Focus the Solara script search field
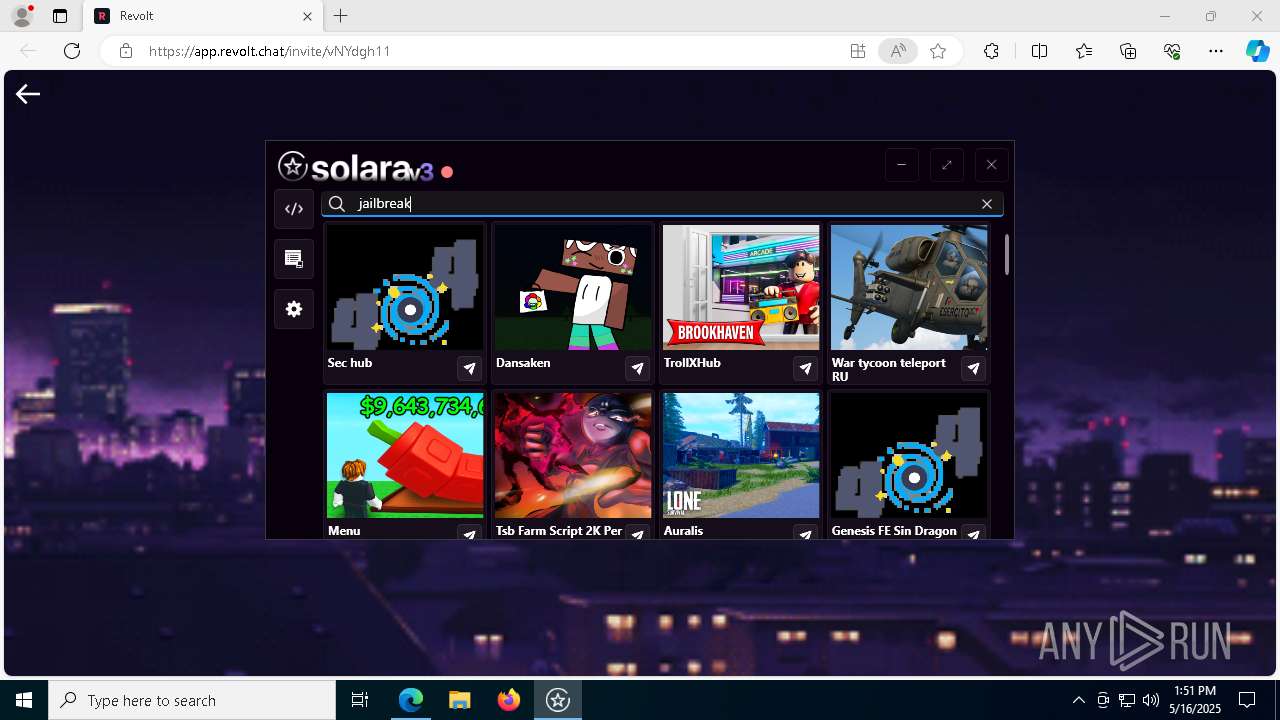The image size is (1280, 720). 662,204
